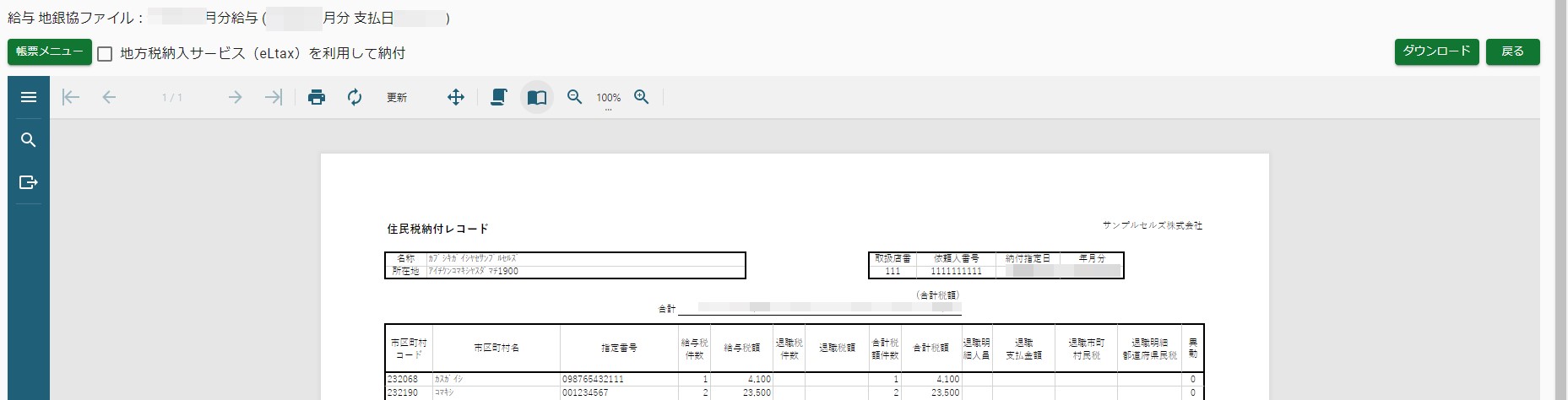Click the 戻る button
Screen dimensions: 1568x400
(x=1512, y=51)
